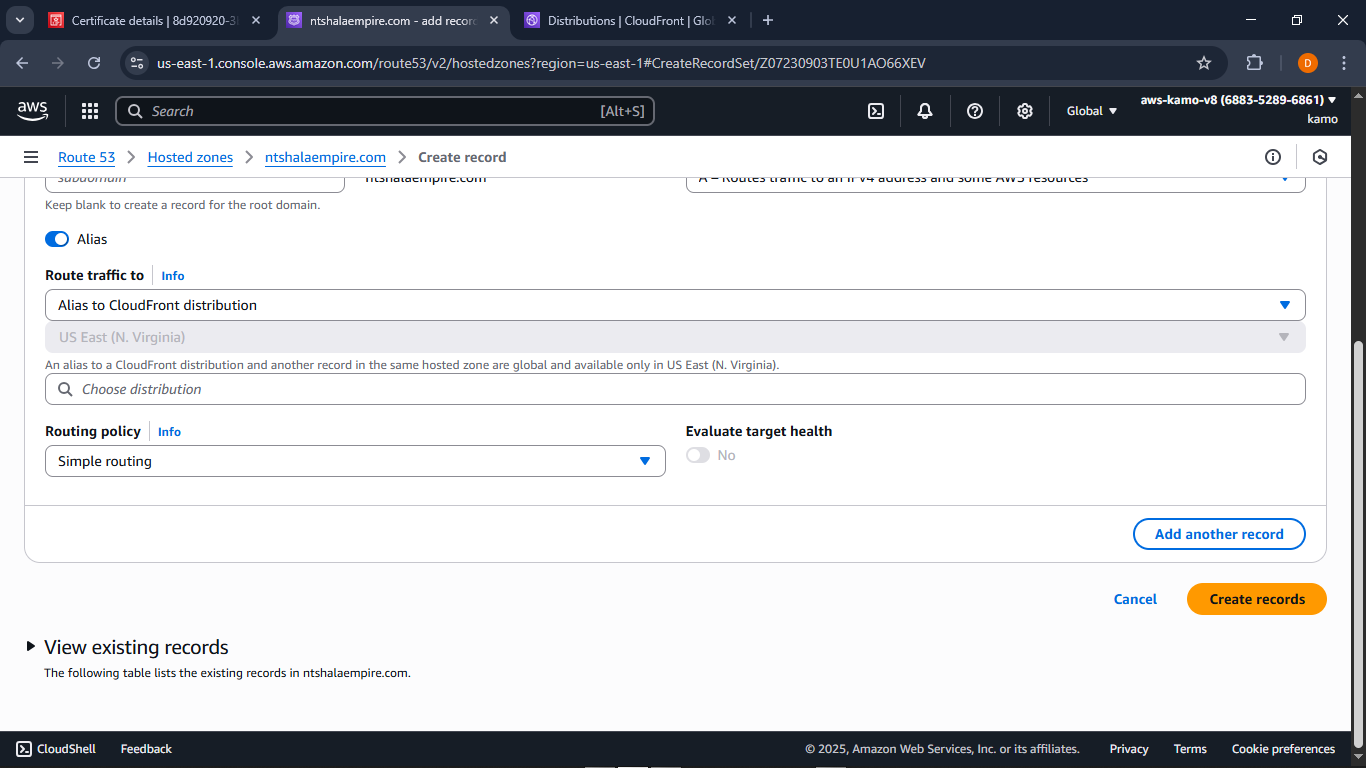Open notifications with the bell icon
The width and height of the screenshot is (1366, 768).
click(924, 111)
